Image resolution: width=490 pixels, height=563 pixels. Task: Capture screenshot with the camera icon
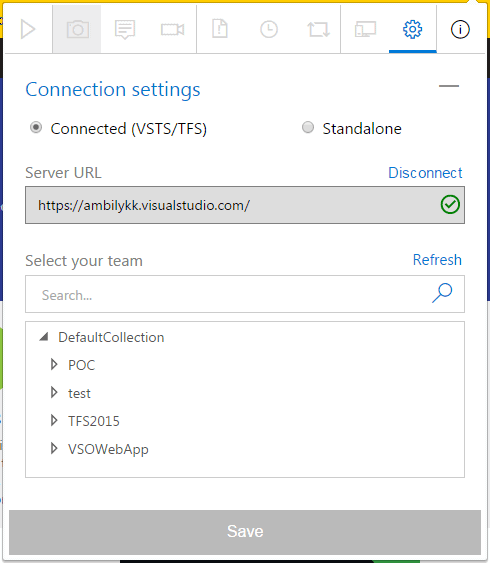pos(77,29)
